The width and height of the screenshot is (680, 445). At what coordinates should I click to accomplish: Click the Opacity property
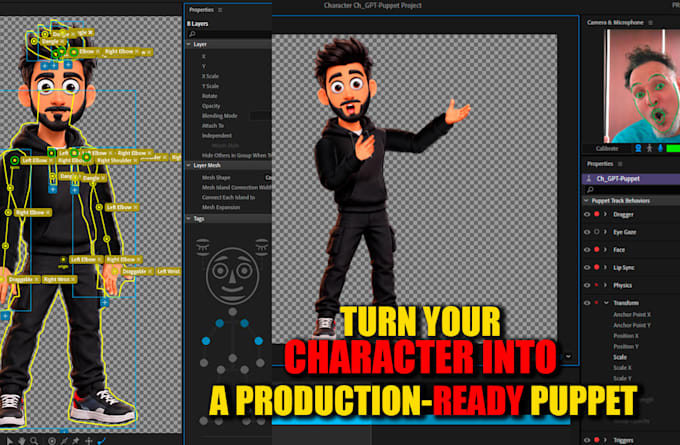click(211, 106)
